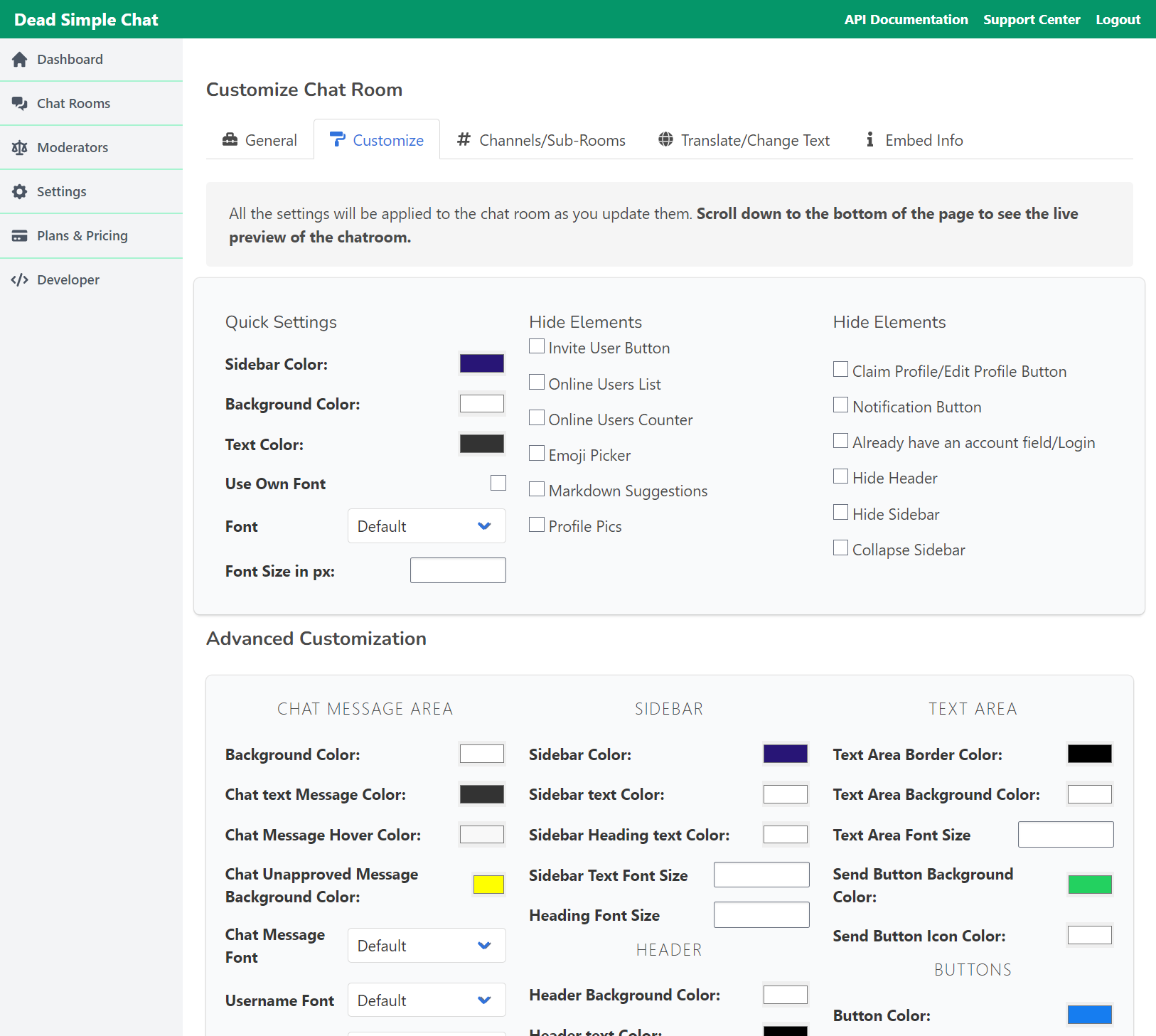Open API Documentation in the top bar
Image resolution: width=1156 pixels, height=1036 pixels.
[x=905, y=19]
